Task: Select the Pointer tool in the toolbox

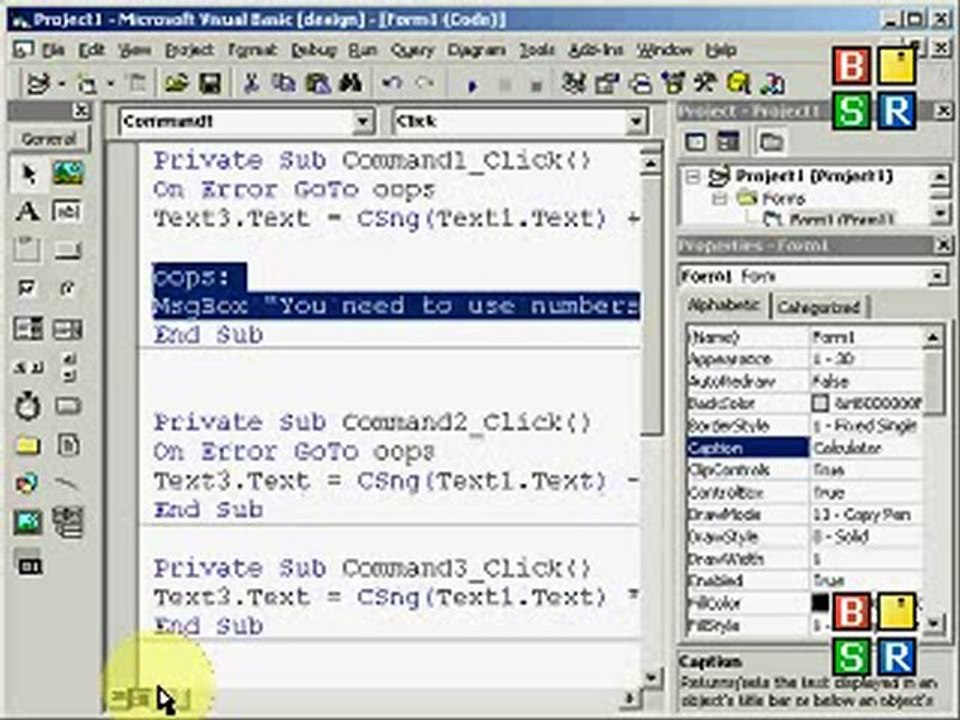Action: (x=28, y=174)
